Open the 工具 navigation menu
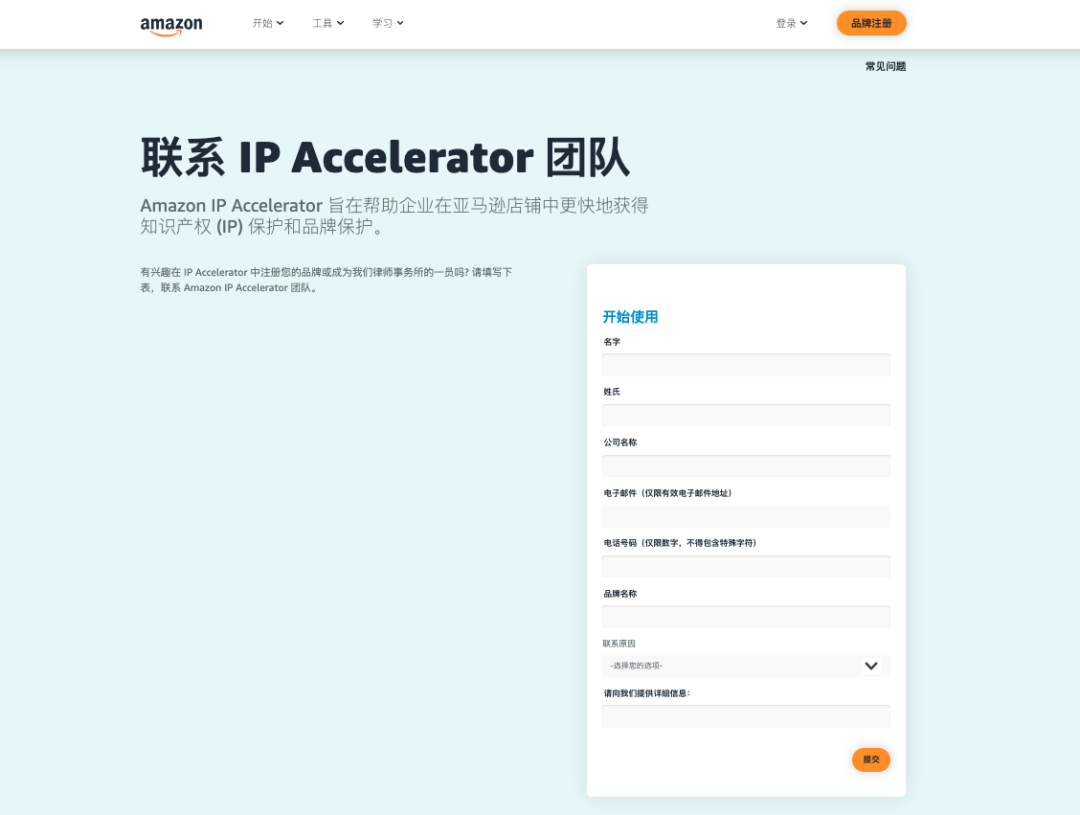The image size is (1080, 815). [x=328, y=23]
